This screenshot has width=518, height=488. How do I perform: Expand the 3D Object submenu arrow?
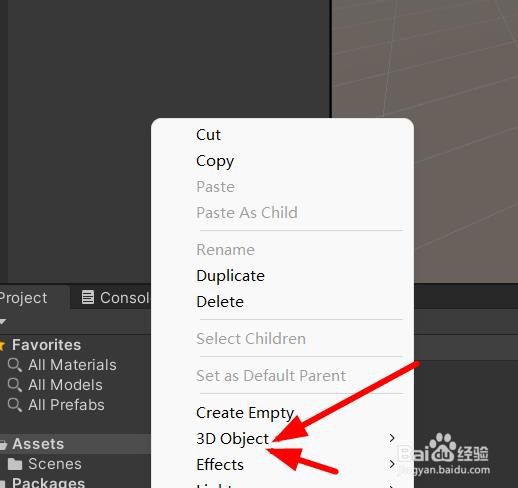pos(392,438)
